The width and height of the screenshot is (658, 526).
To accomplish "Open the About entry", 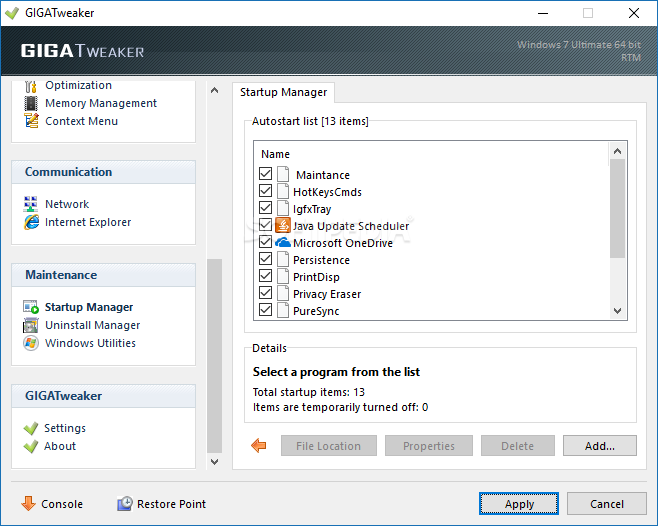I will pos(60,446).
